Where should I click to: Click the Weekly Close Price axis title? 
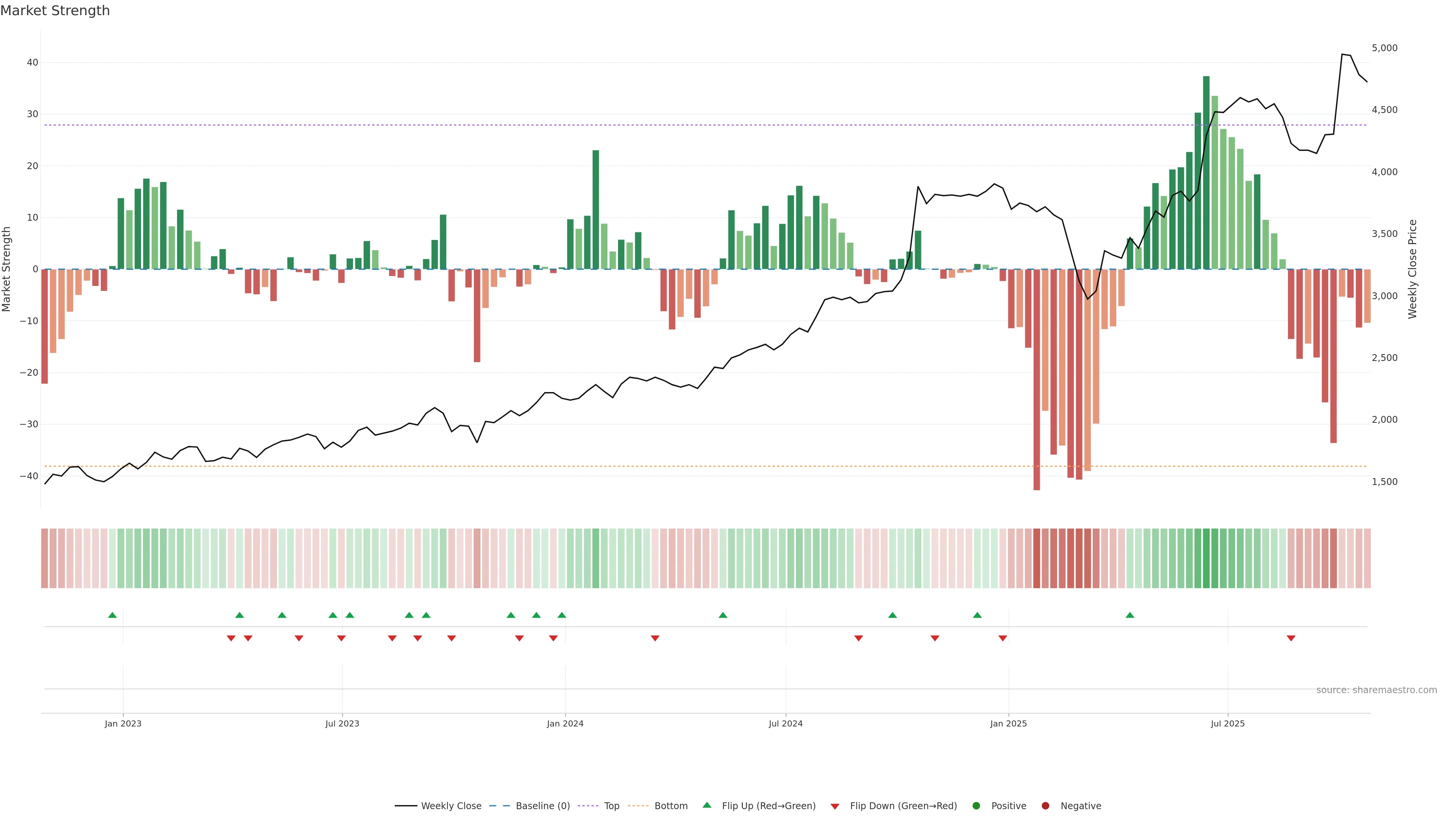click(x=1412, y=269)
